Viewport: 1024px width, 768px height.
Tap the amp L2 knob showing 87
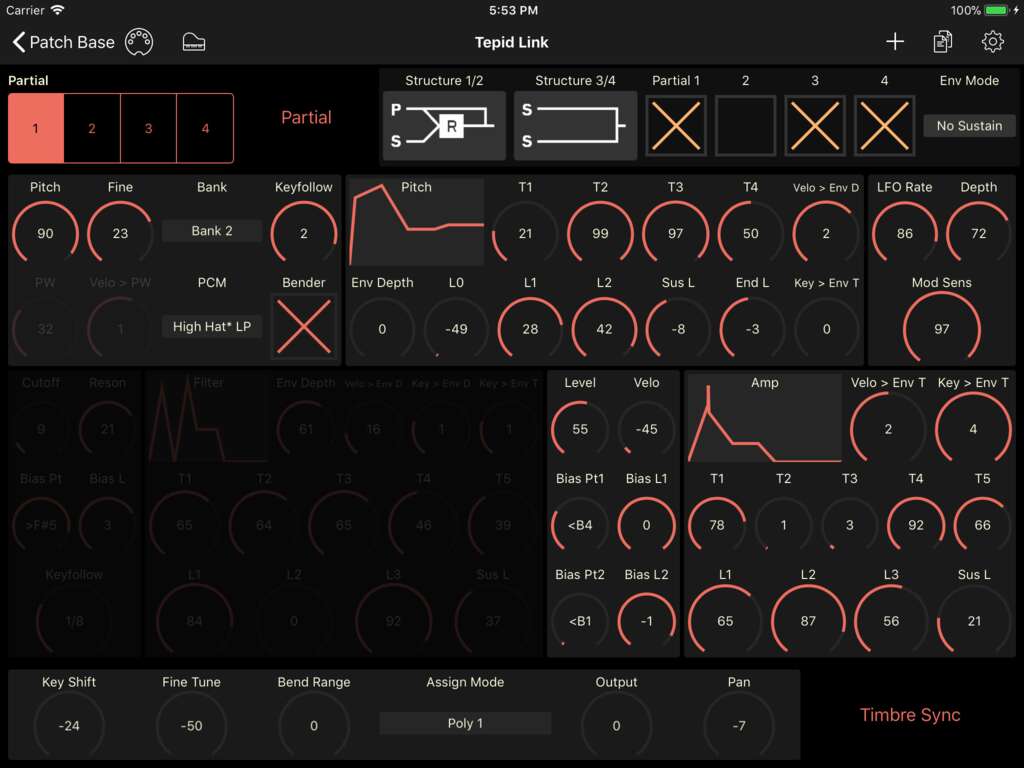[x=808, y=621]
